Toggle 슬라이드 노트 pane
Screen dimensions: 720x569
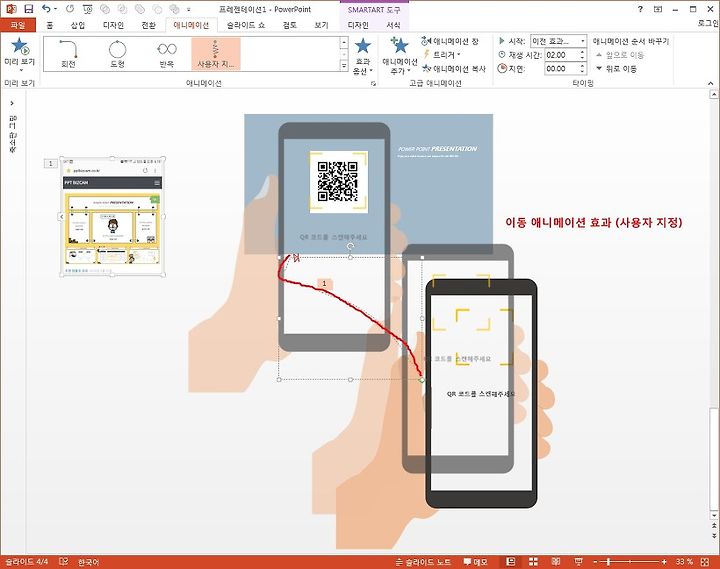point(422,562)
